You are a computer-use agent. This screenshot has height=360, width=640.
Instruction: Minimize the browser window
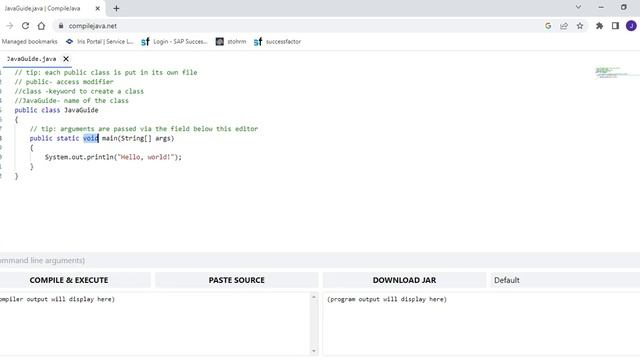pyautogui.click(x=601, y=7)
